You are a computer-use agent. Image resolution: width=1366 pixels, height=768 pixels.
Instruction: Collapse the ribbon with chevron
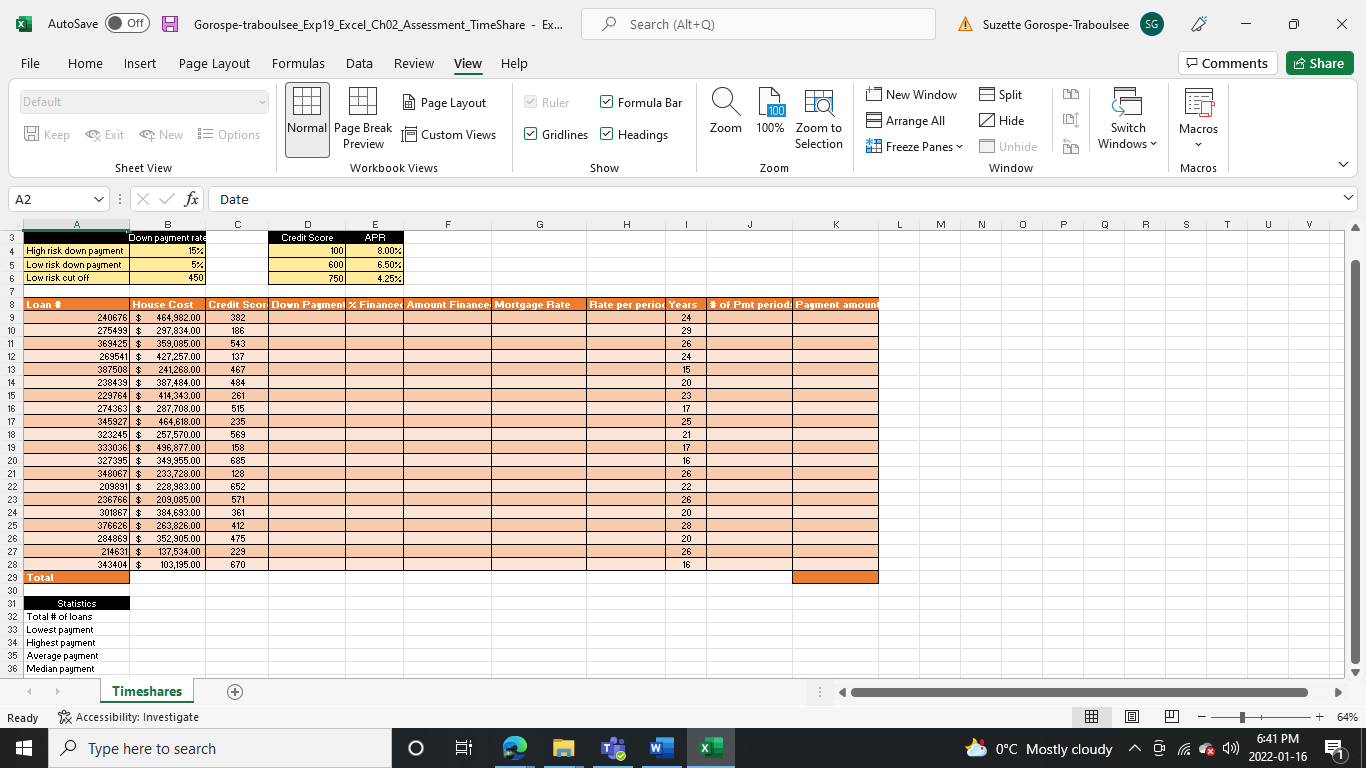pos(1343,165)
